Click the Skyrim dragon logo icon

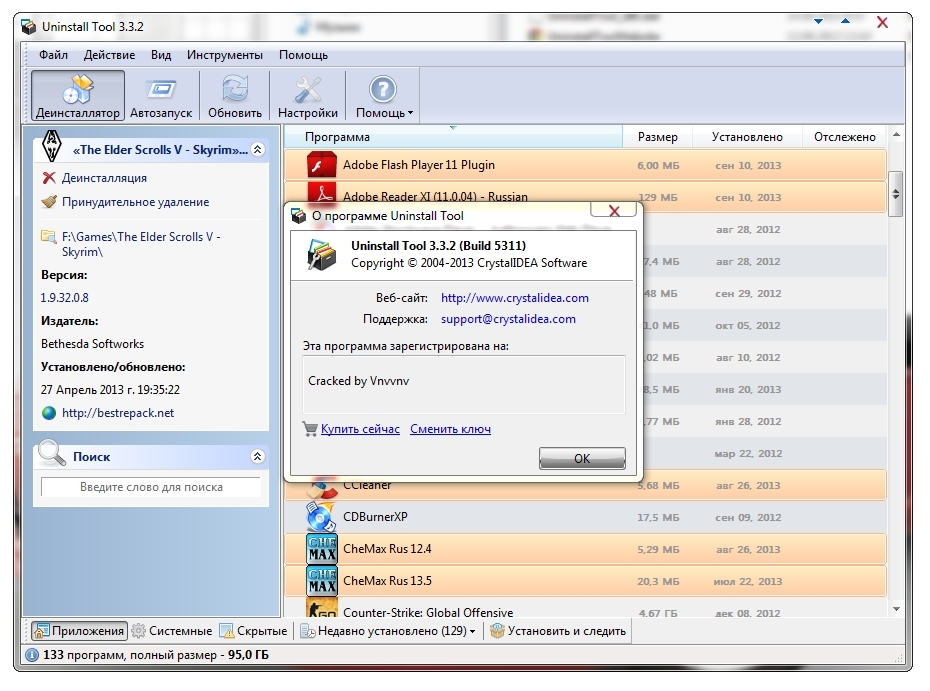coord(52,145)
